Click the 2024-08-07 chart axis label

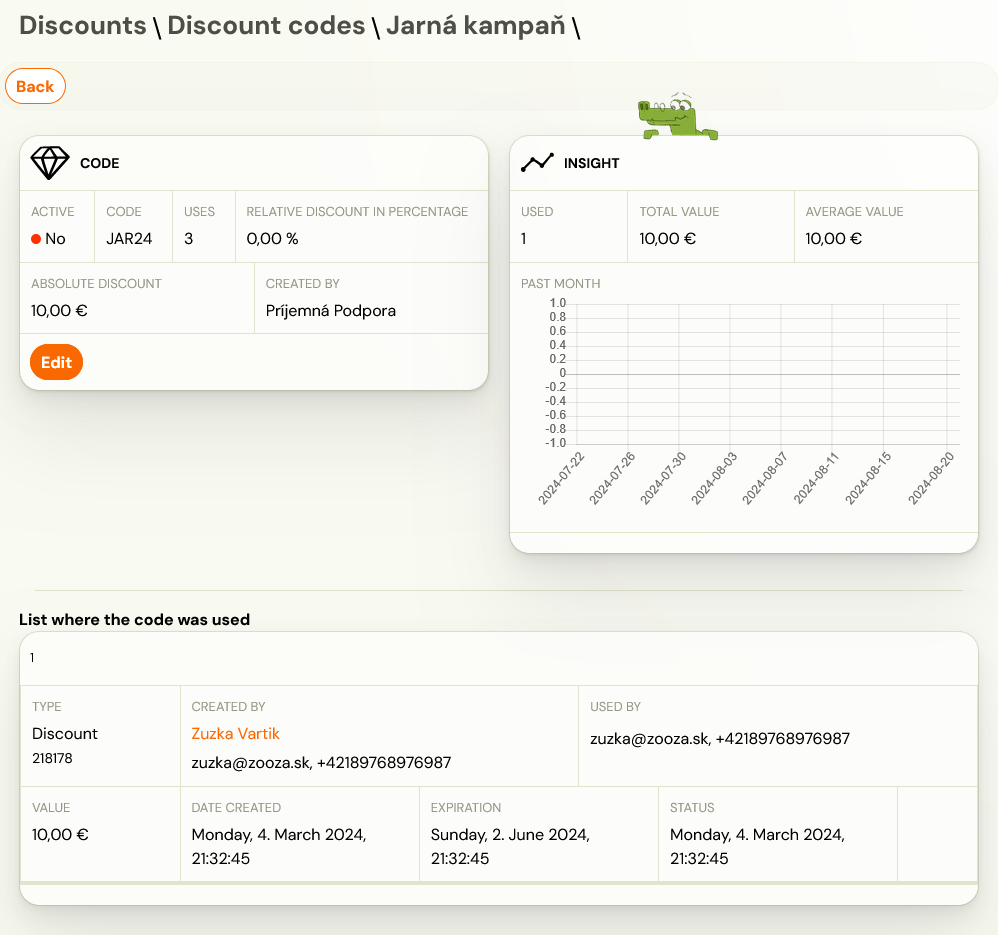(x=764, y=479)
